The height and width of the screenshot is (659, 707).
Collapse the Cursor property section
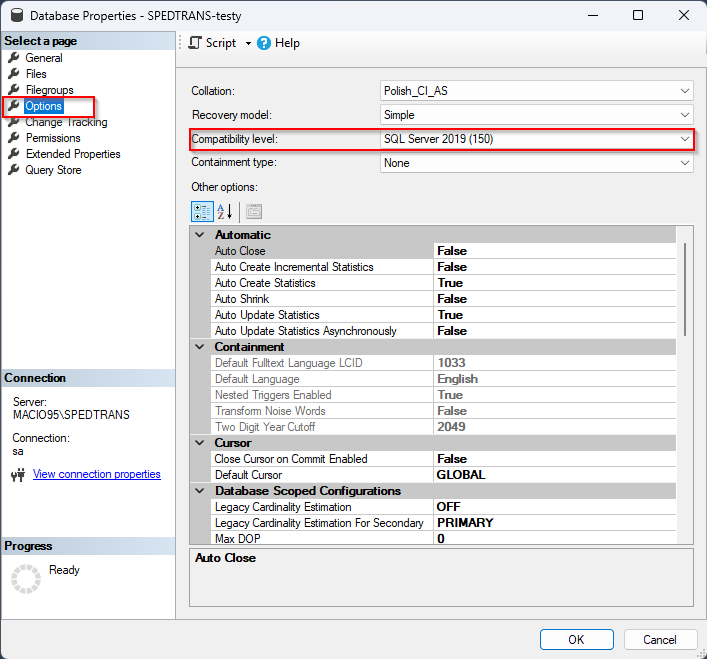[x=200, y=443]
